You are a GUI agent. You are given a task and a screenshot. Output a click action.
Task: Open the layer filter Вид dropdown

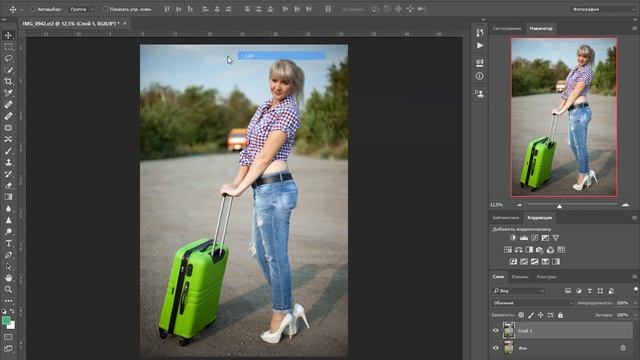(518, 291)
